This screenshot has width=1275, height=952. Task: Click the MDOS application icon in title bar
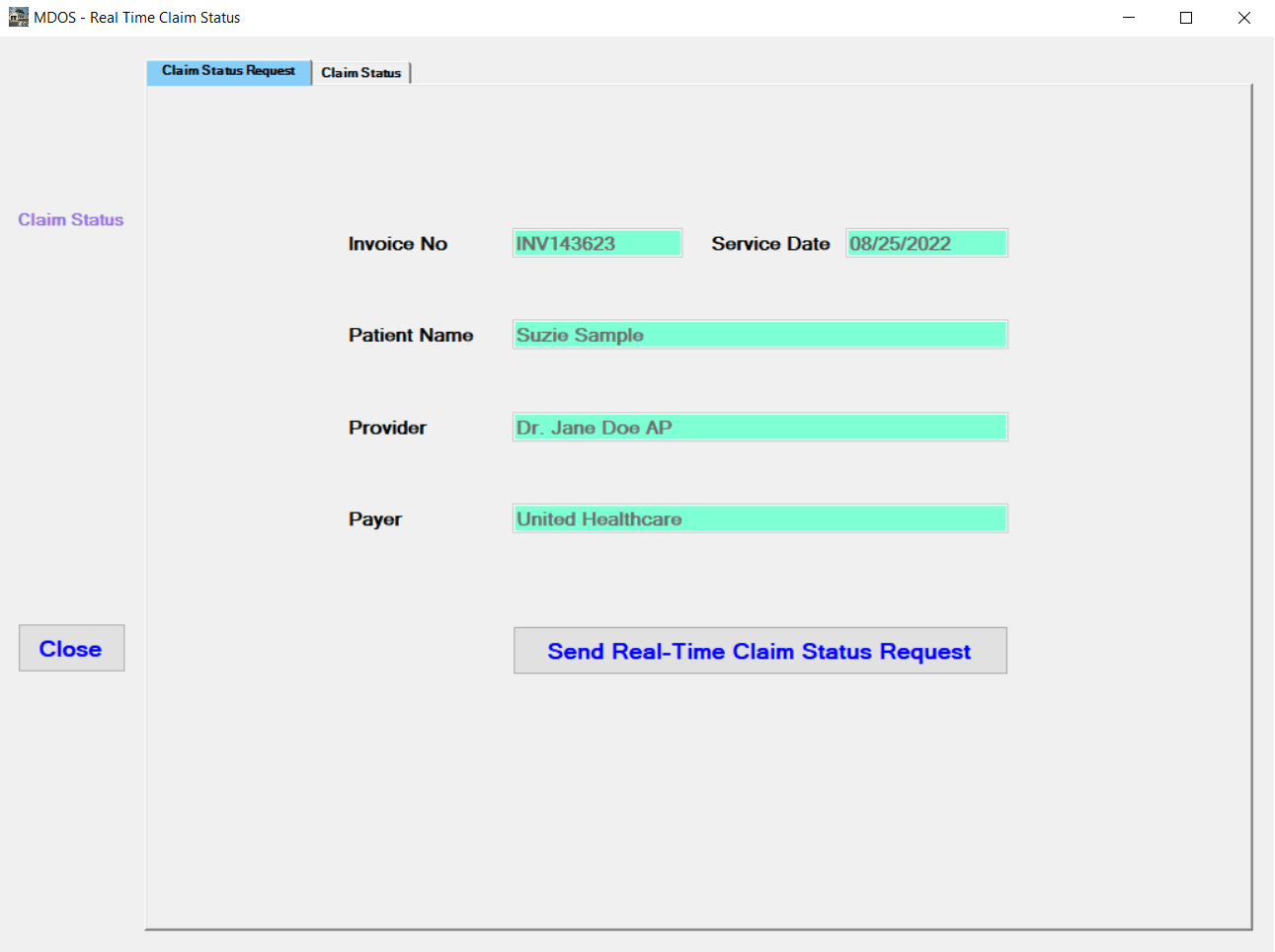coord(17,17)
